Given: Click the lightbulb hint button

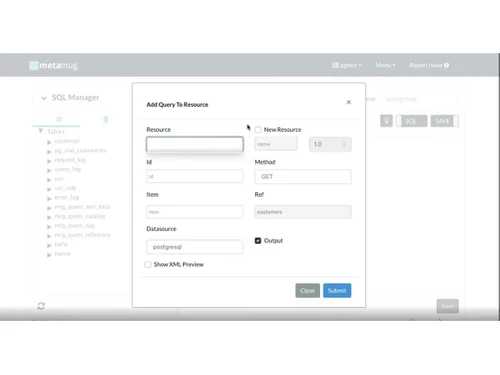Looking at the screenshot, I should tap(386, 121).
